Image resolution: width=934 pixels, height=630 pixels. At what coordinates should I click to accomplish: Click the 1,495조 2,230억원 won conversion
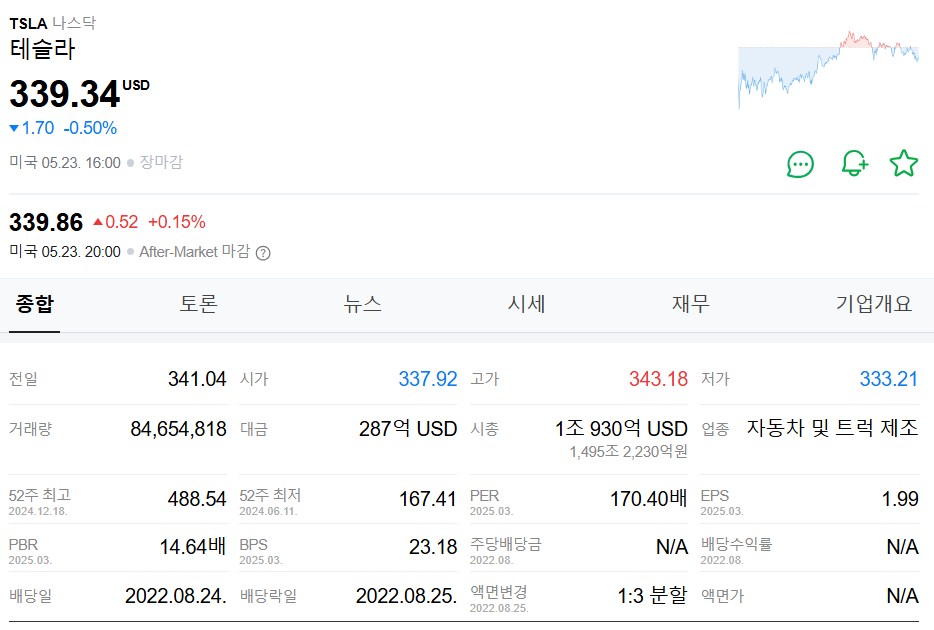[x=628, y=452]
